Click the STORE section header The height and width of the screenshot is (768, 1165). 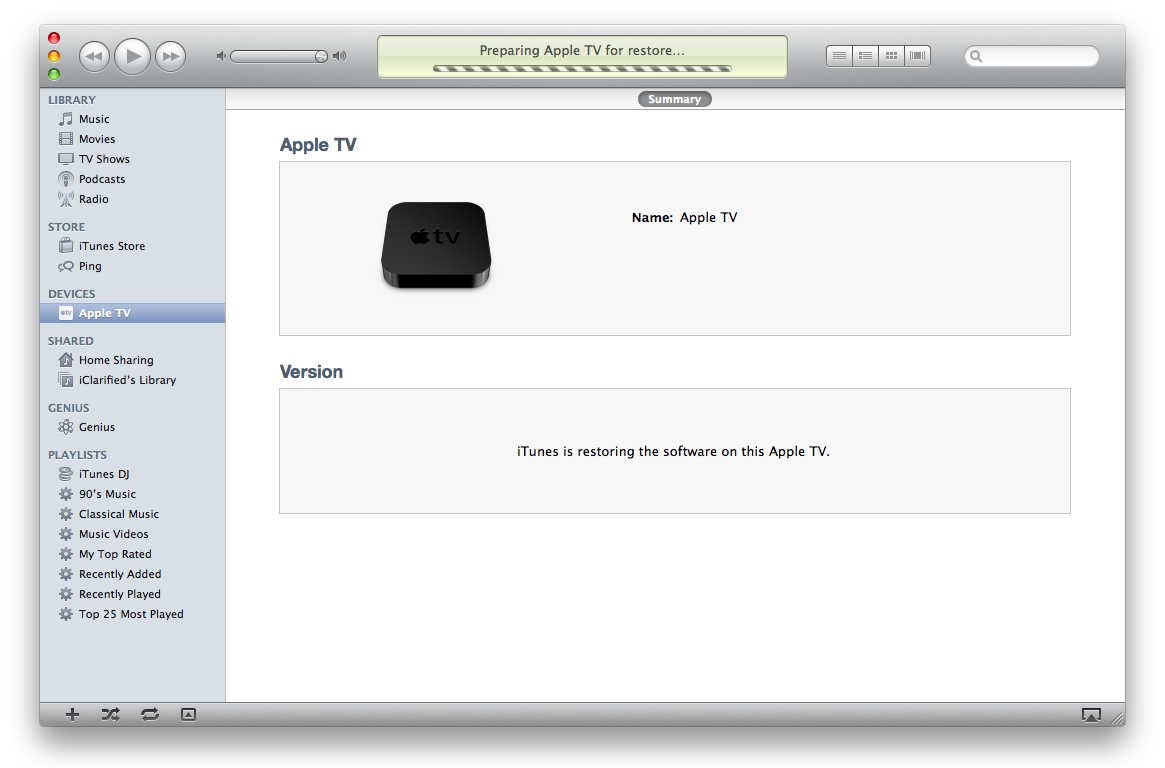click(67, 227)
